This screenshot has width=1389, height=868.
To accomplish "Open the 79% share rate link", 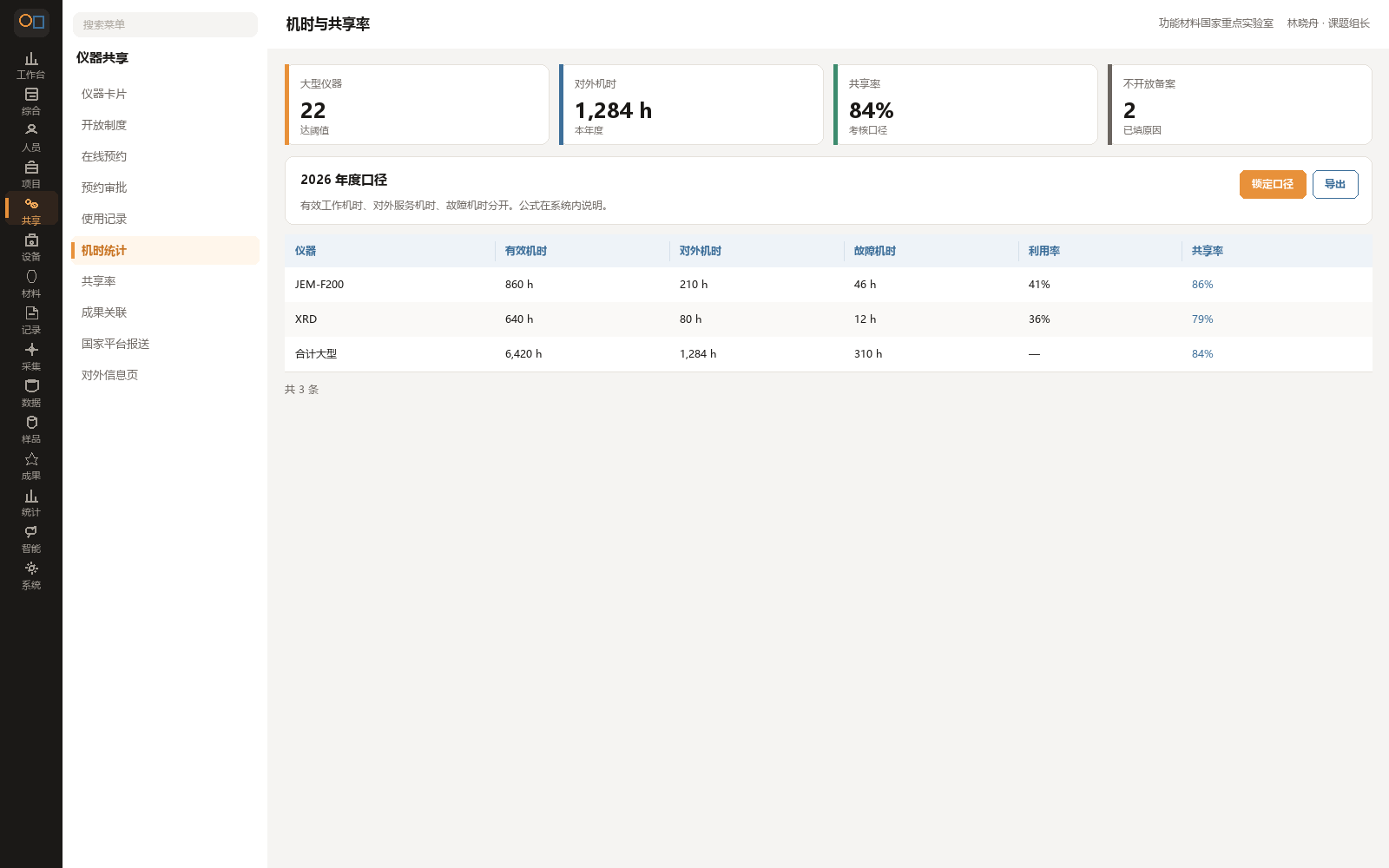I will [1202, 319].
